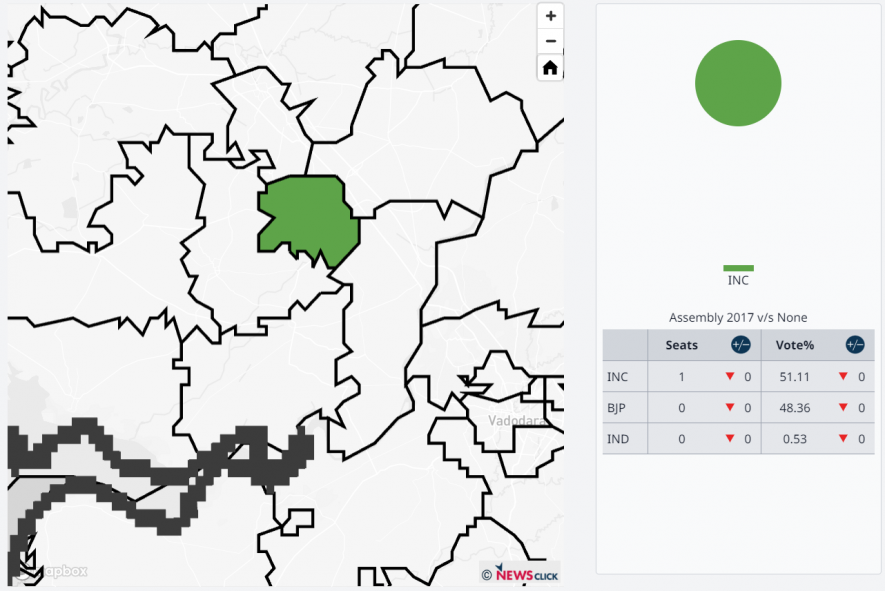
Task: Click red down arrow in INC seats row
Action: pyautogui.click(x=730, y=377)
